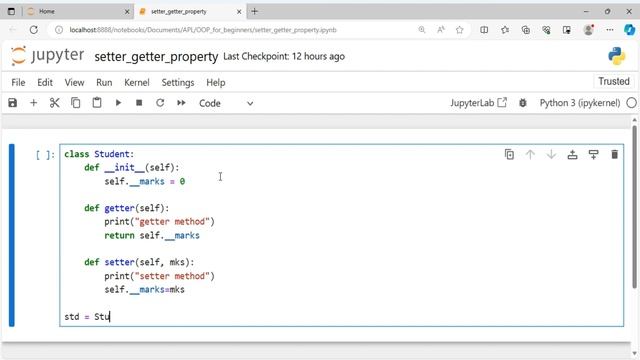This screenshot has width=640, height=360.
Task: Toggle split screen in the browser
Action: [484, 30]
